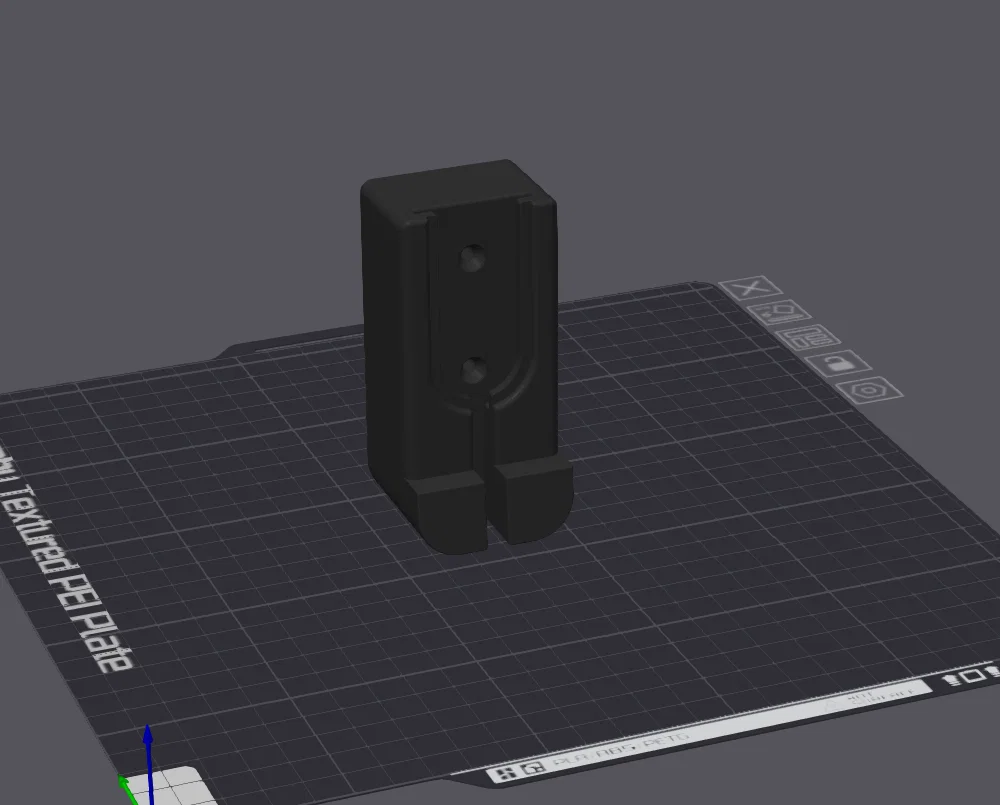Click the plate's arrange objects icon
Viewport: 1000px width, 805px height.
(809, 337)
